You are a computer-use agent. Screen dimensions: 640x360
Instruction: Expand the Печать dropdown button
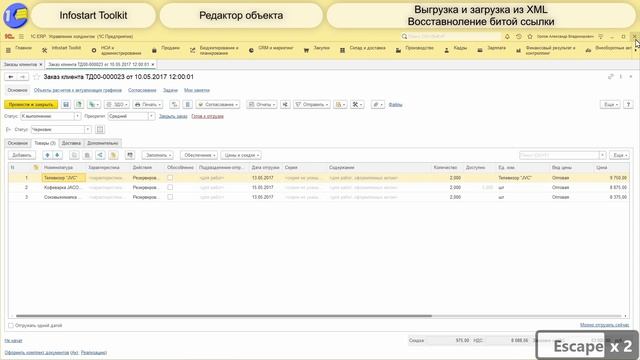[148, 104]
